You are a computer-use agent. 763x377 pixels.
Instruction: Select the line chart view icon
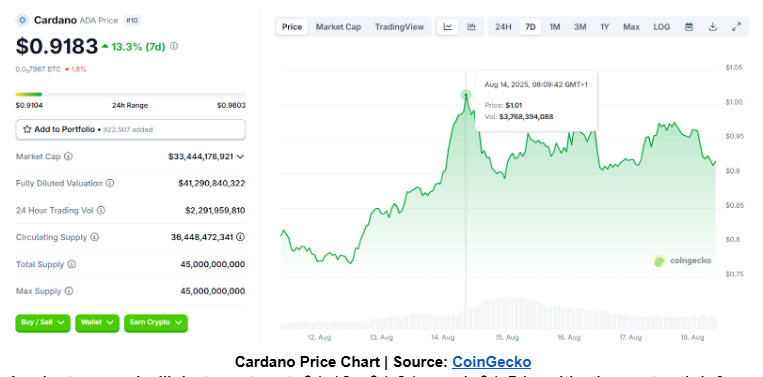click(x=448, y=27)
